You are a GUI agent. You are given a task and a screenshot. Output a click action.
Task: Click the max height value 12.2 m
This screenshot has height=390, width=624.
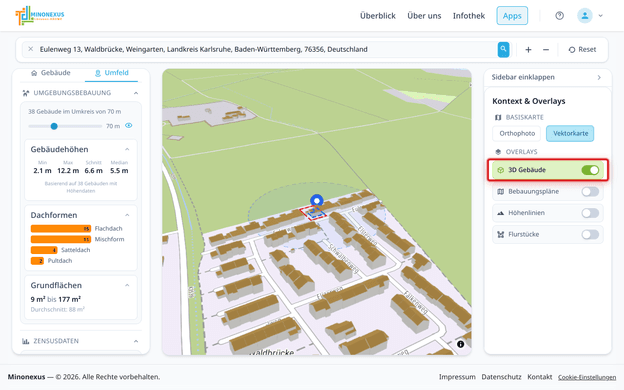[x=68, y=171]
